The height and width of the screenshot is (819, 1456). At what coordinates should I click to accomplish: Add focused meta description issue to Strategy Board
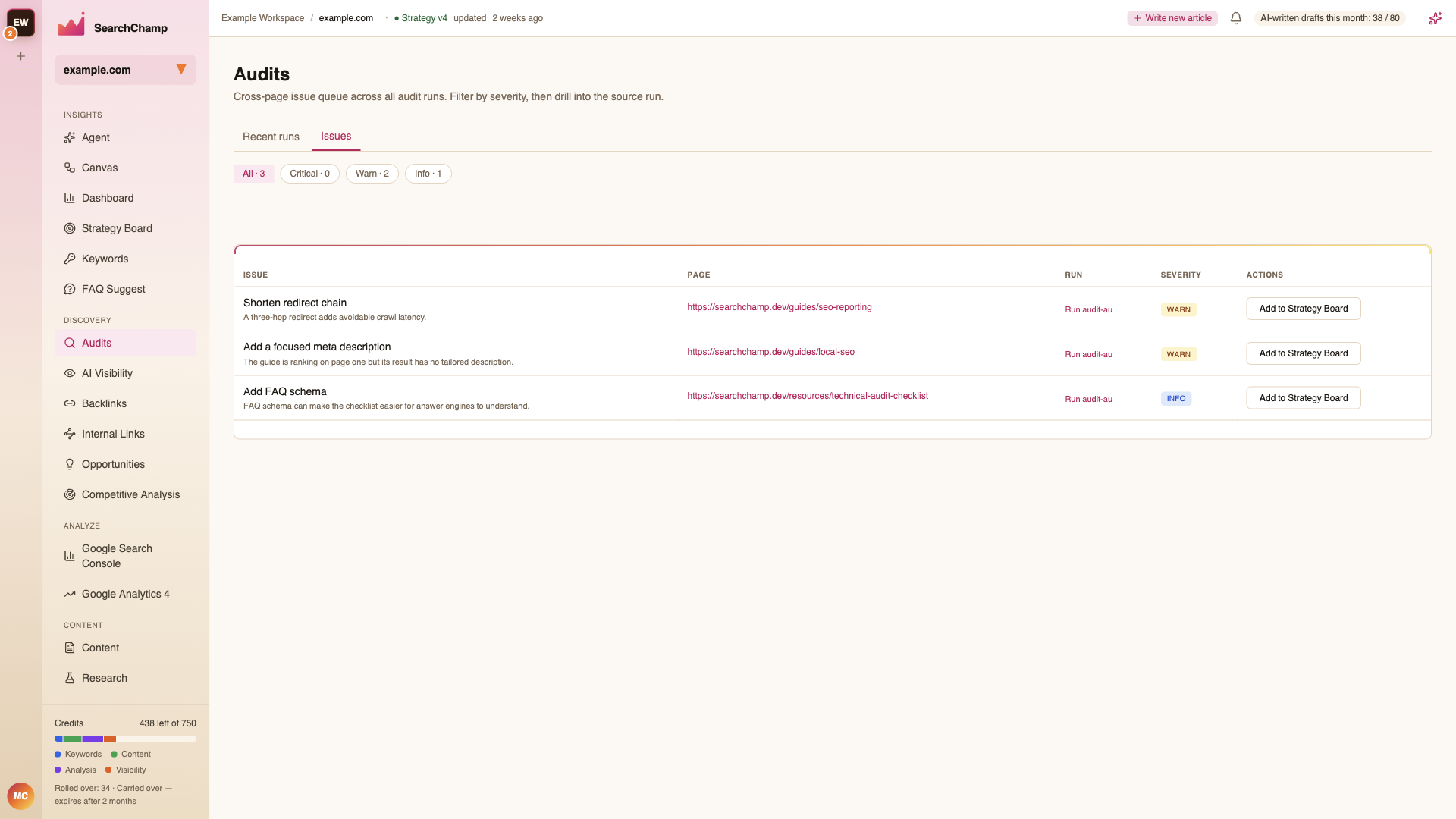(1304, 353)
